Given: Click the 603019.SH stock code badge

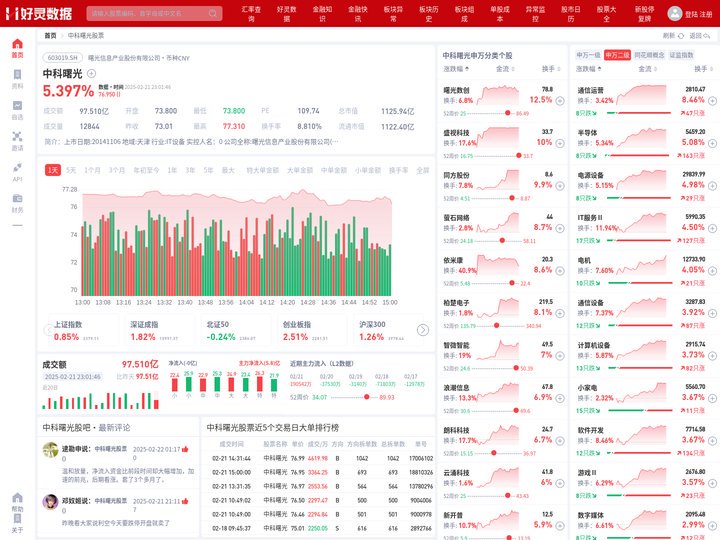Looking at the screenshot, I should [x=62, y=58].
